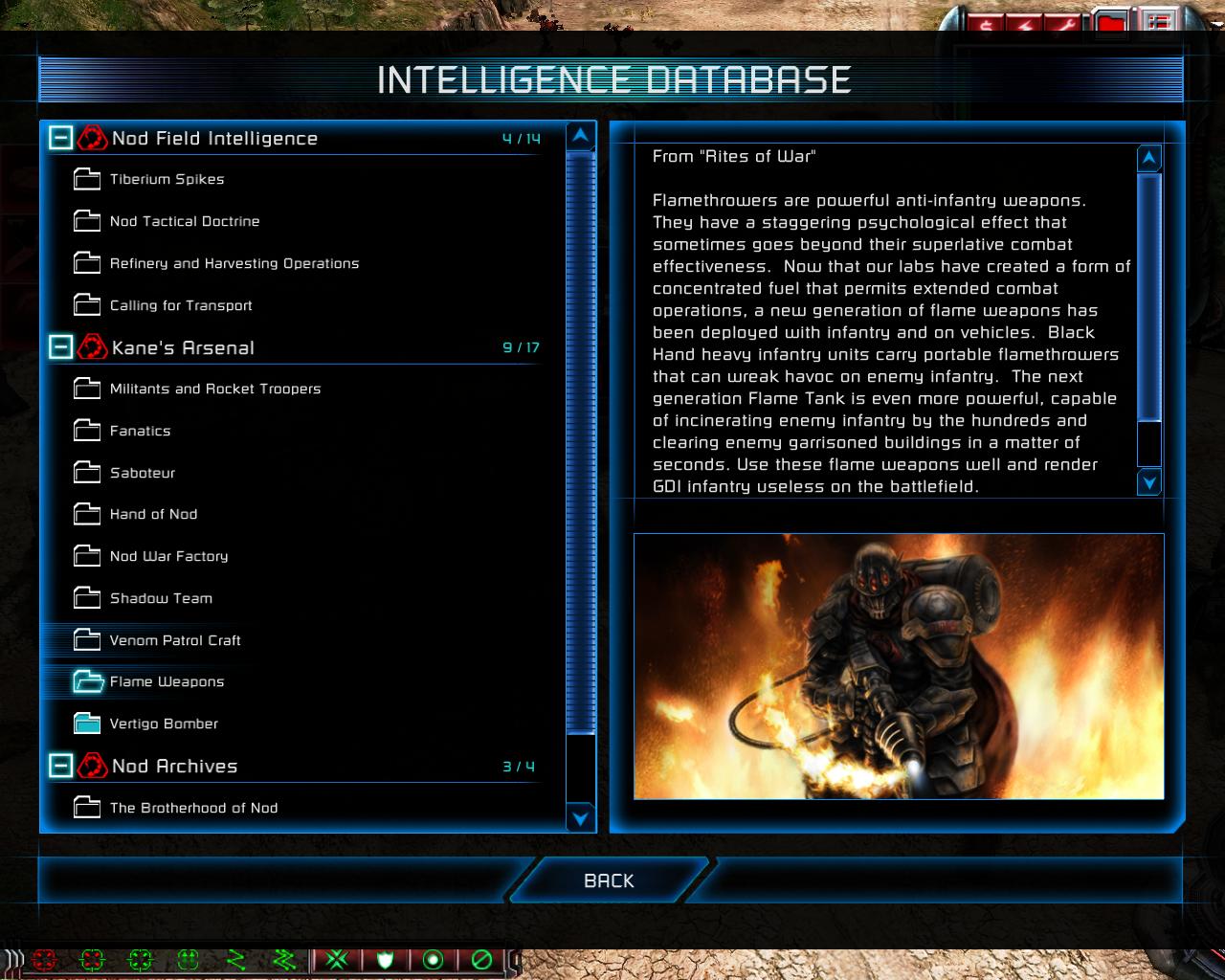
Task: Click the double zigzag waypoint icon
Action: pos(283,959)
